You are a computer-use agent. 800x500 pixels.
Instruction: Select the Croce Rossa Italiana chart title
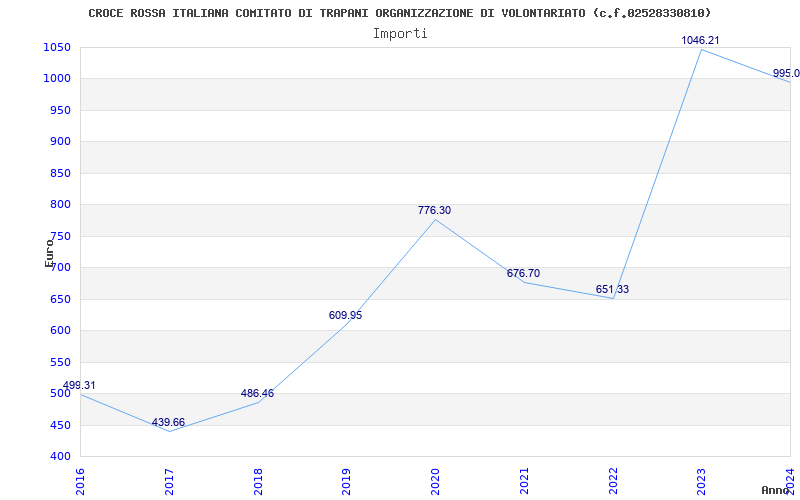[400, 13]
